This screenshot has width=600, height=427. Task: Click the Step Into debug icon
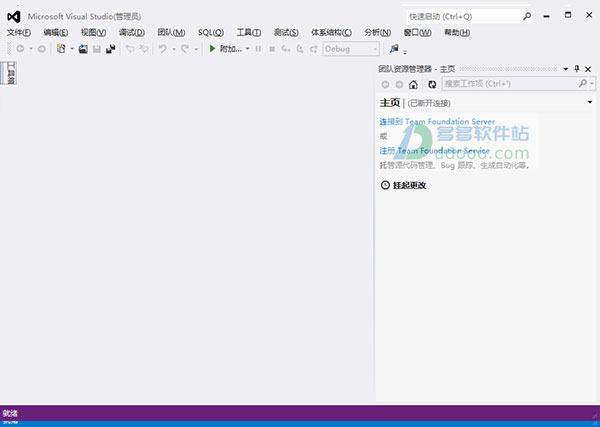click(285, 49)
